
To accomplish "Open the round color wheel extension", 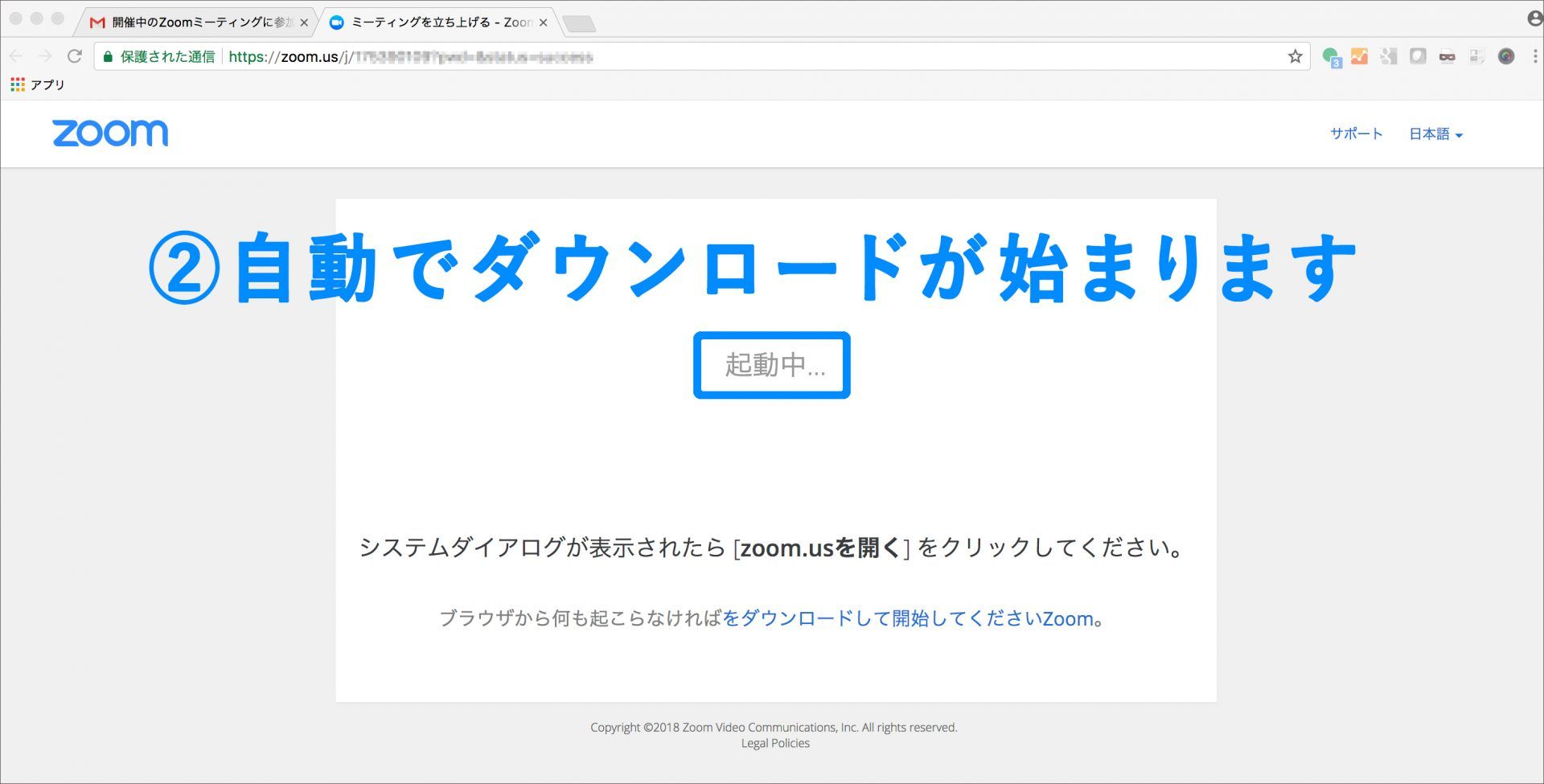I will click(x=1506, y=56).
